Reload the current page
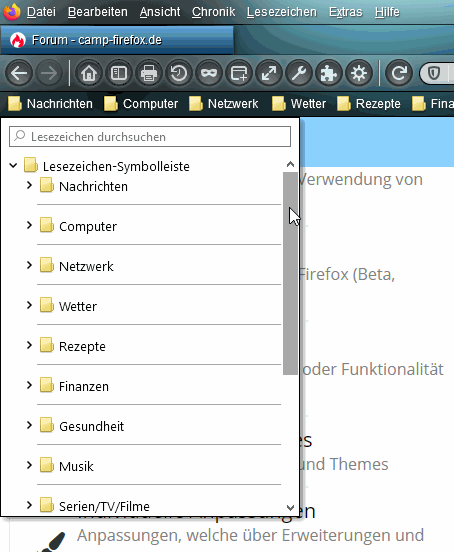Viewport: 454px width, 552px height. (x=399, y=73)
